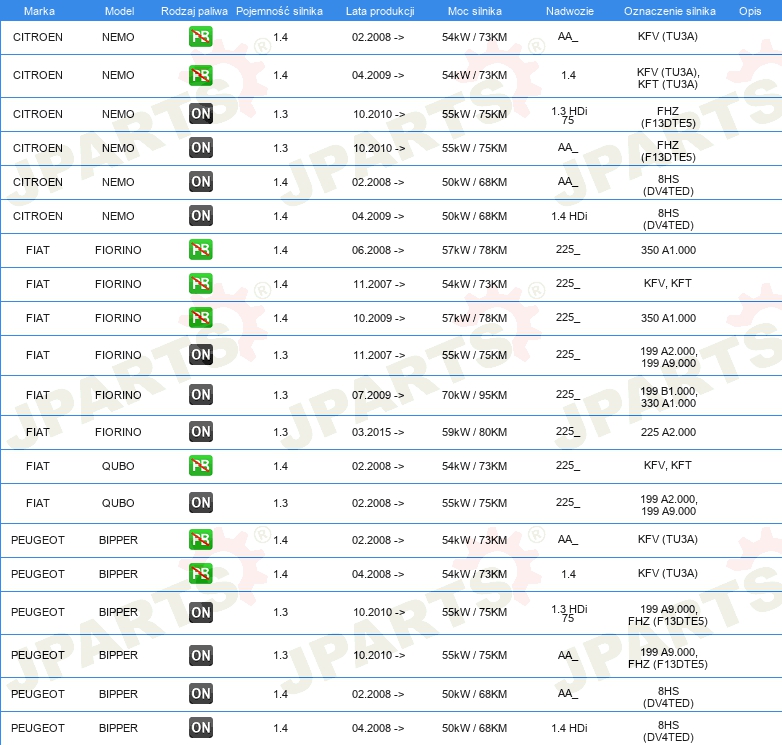Click the Opis column header

click(750, 11)
